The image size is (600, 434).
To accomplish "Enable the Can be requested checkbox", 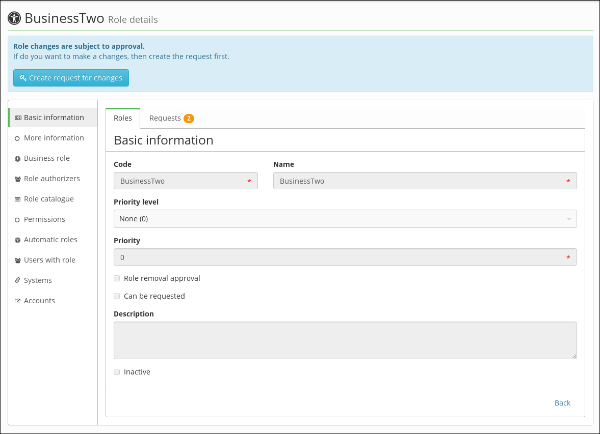I will coord(117,296).
